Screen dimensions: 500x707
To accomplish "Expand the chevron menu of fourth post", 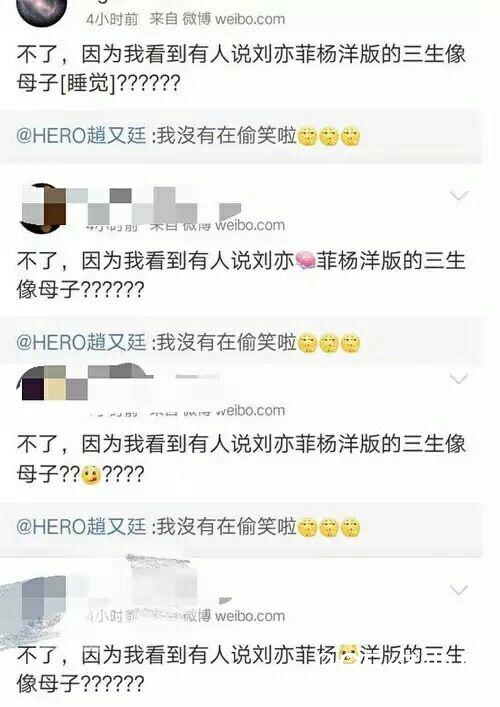I will click(x=459, y=590).
